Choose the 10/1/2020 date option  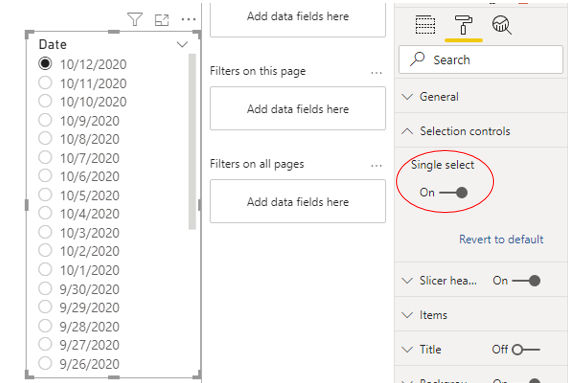click(79, 270)
